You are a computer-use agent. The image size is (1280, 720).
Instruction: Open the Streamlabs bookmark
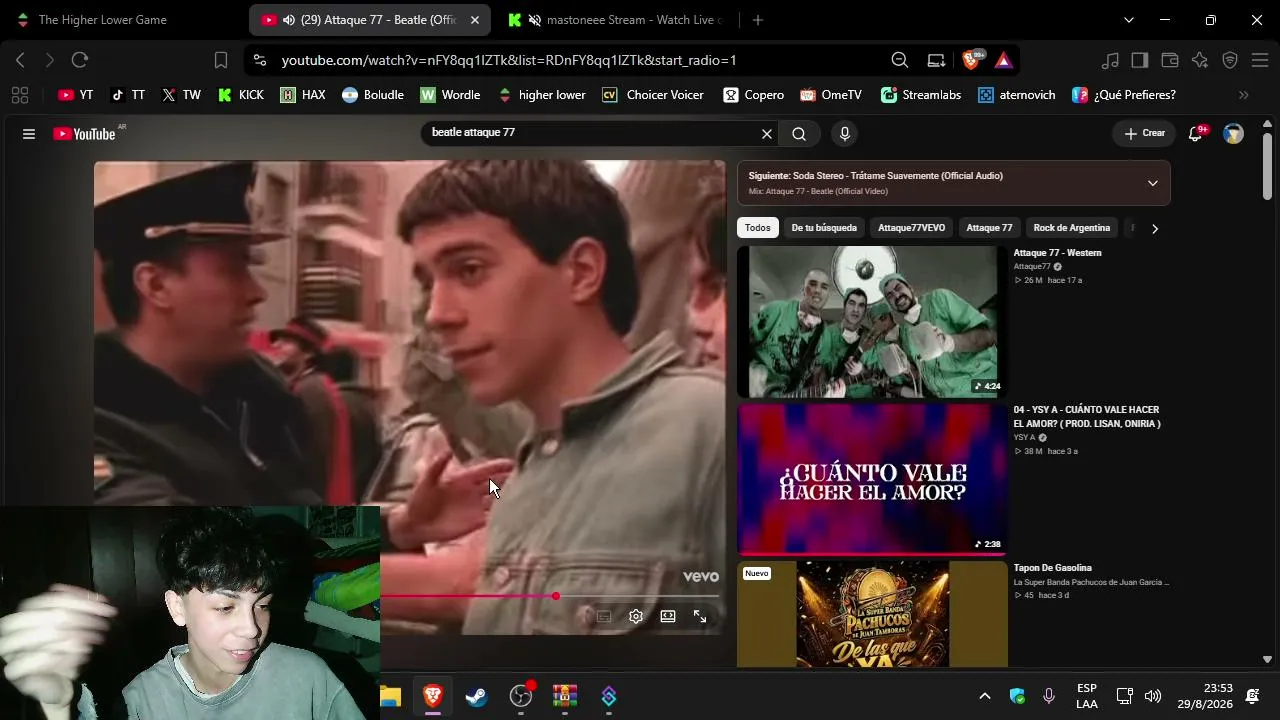pyautogui.click(x=921, y=95)
